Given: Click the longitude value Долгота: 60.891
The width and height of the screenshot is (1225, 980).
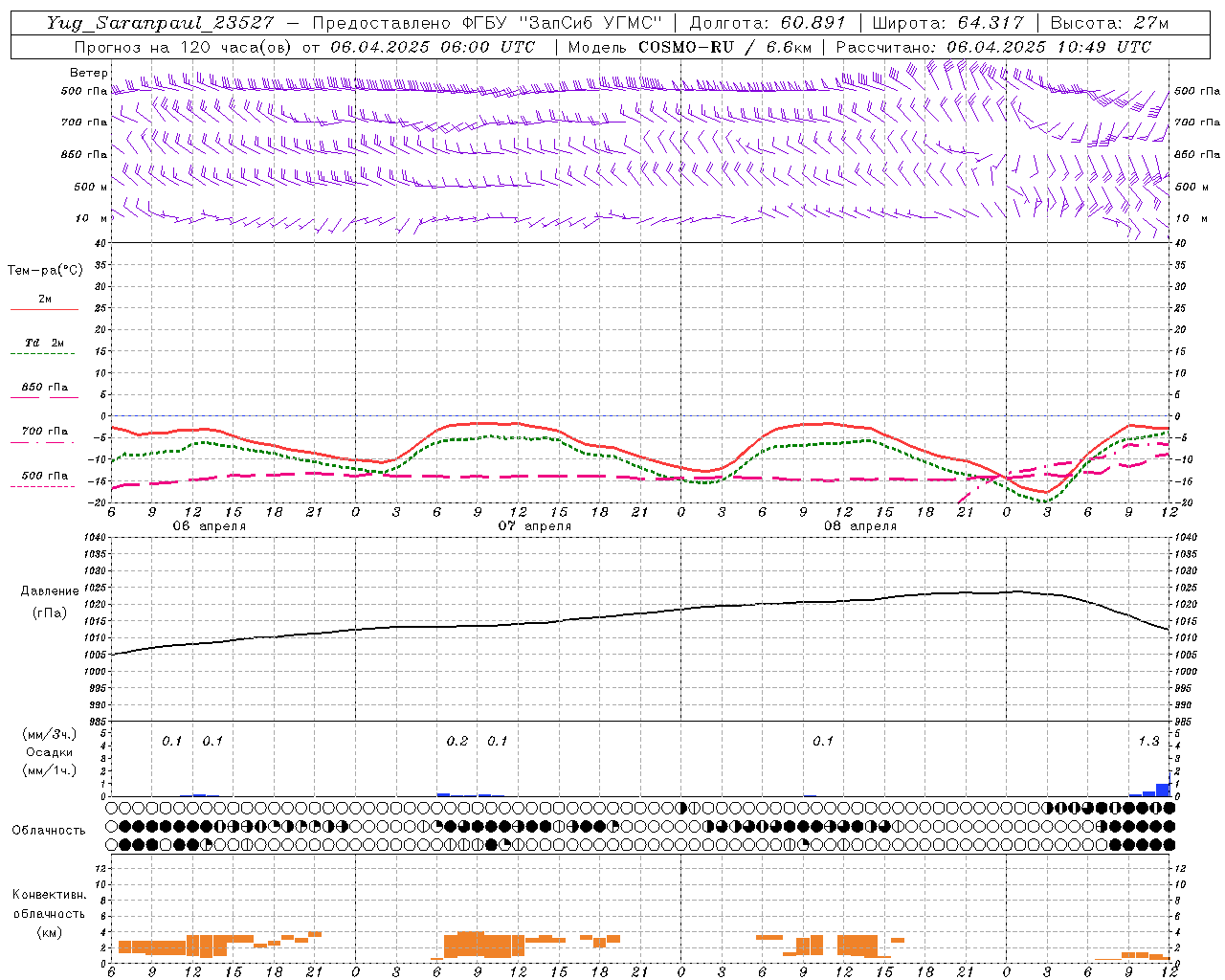Looking at the screenshot, I should (x=768, y=23).
